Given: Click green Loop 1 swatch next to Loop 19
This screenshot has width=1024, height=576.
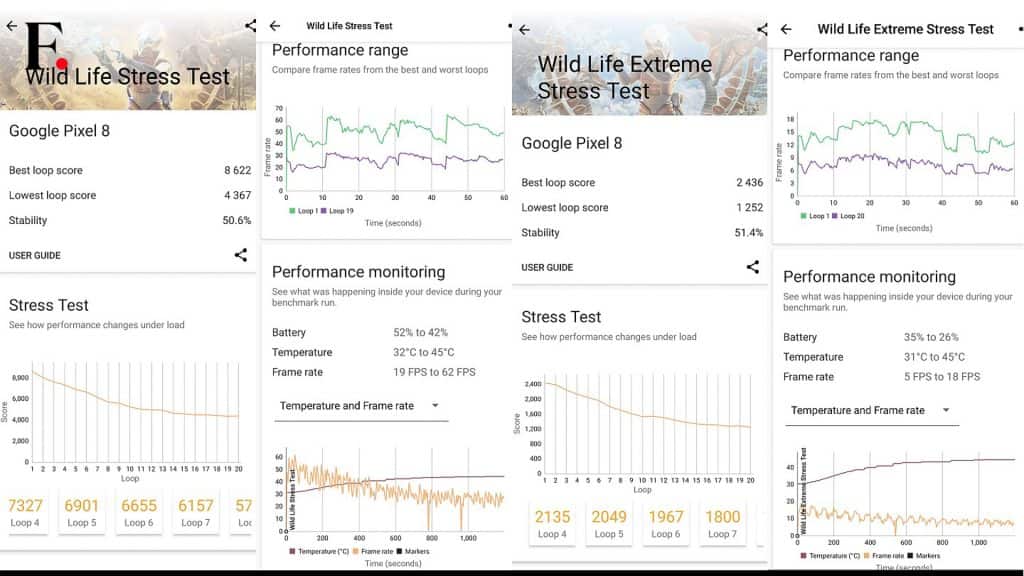Looking at the screenshot, I should pos(292,211).
